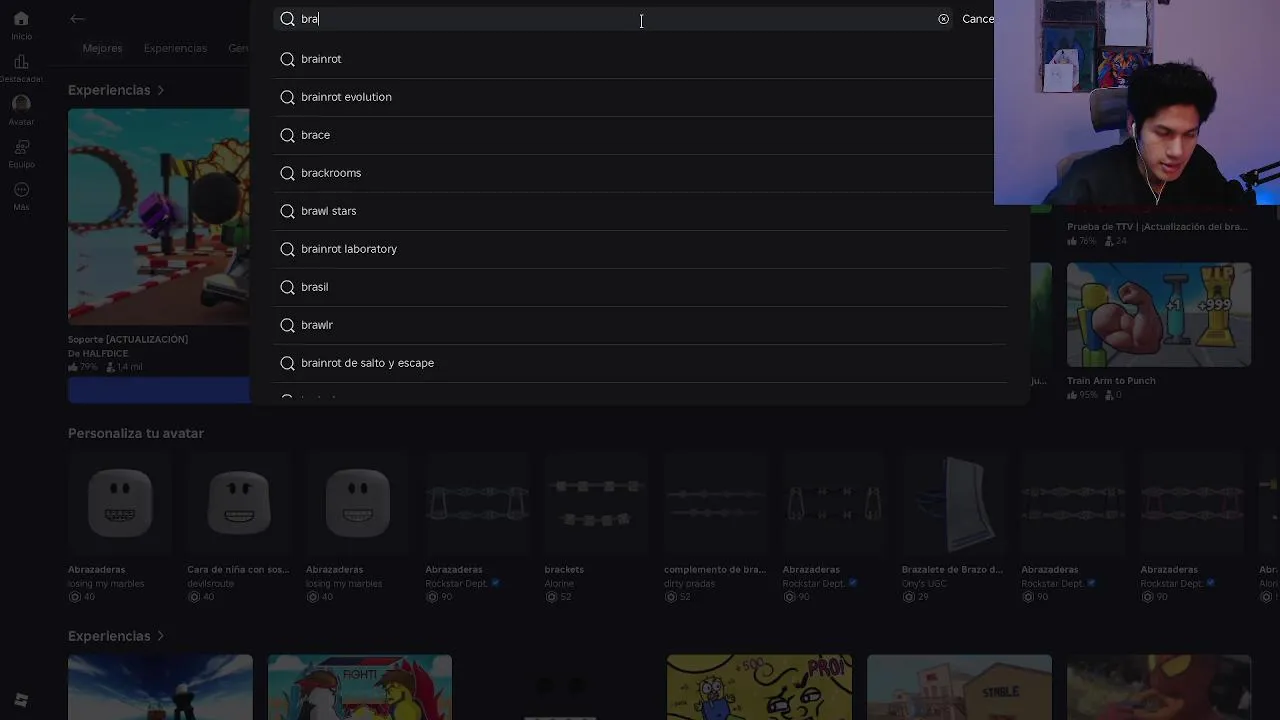Viewport: 1280px width, 720px height.
Task: Select 'complemento de bra...' avatar item
Action: (715, 503)
